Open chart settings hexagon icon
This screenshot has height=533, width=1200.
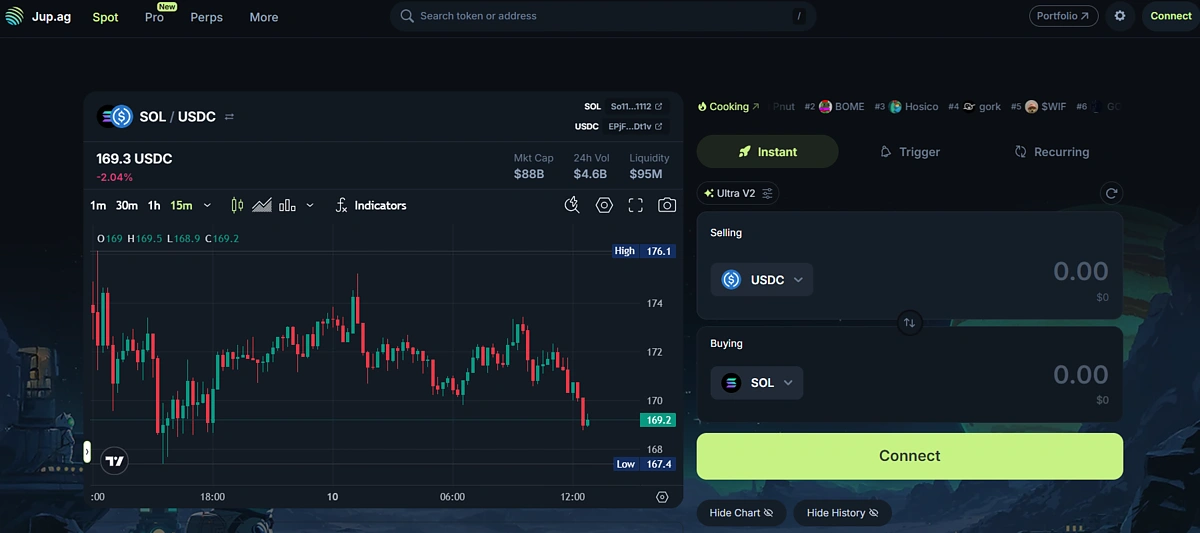click(x=604, y=205)
